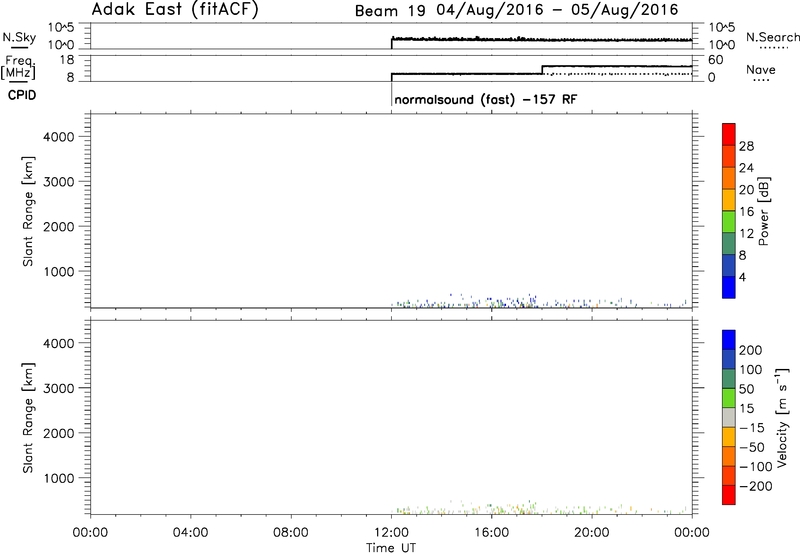Screen dimensions: 800x554
Task: Click the "Beam 19" label in the header
Action: point(390,11)
